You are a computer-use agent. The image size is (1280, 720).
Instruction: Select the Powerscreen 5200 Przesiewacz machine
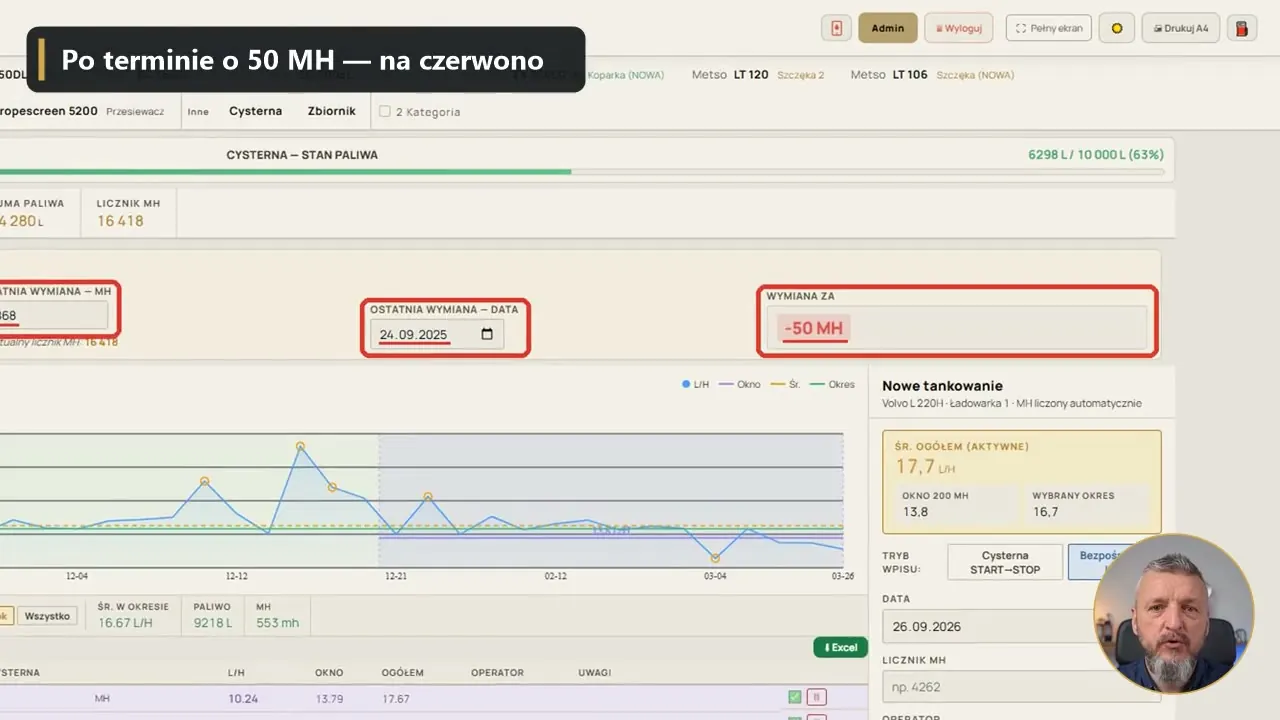pyautogui.click(x=82, y=111)
